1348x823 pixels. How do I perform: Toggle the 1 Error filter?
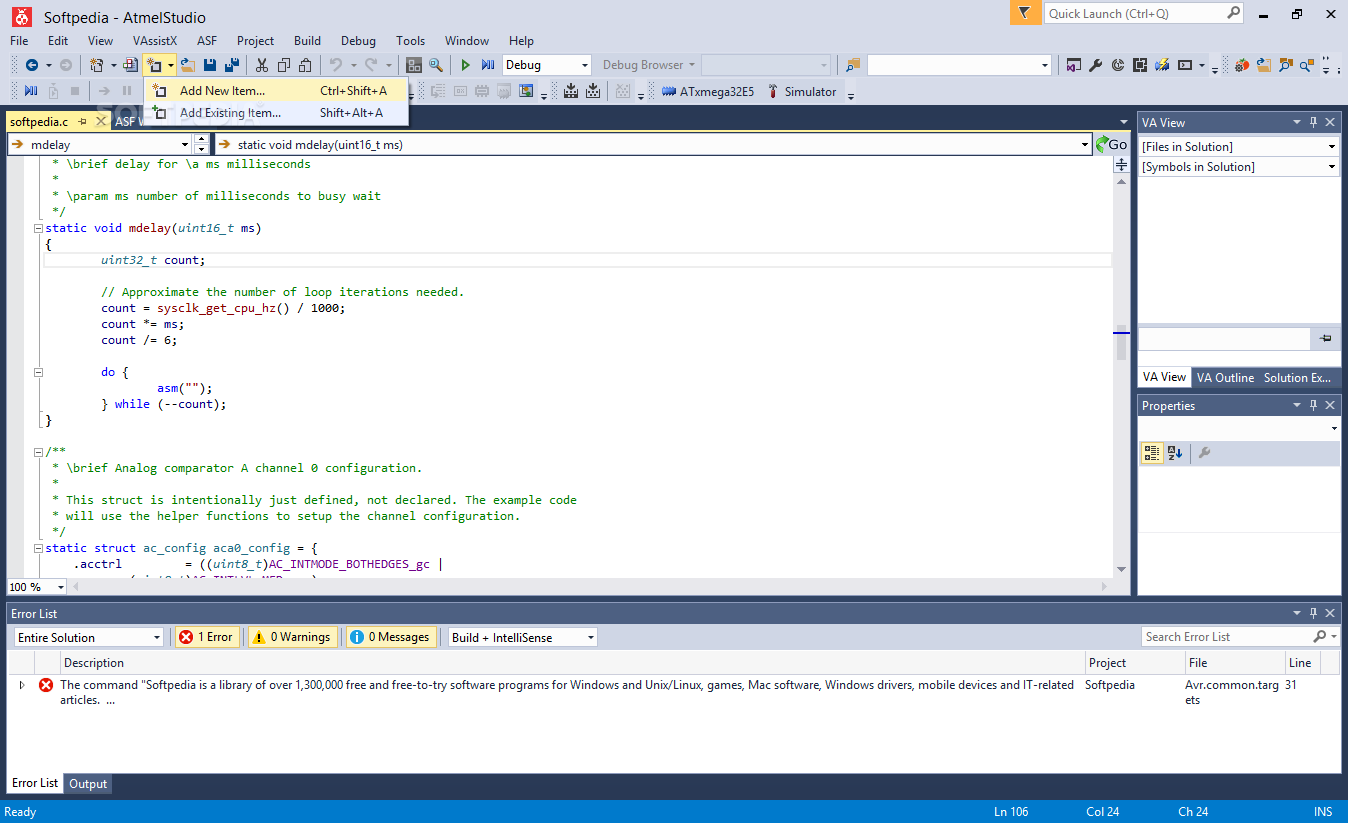pyautogui.click(x=207, y=637)
